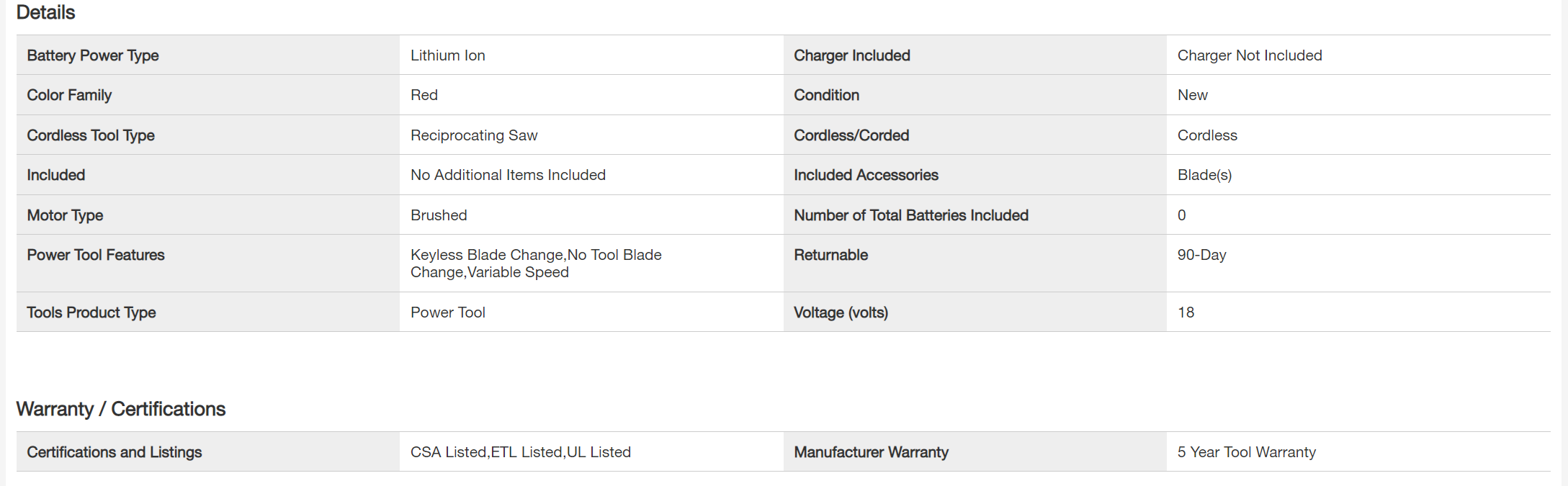Click the Red color family value
The image size is (1568, 486).
[424, 95]
